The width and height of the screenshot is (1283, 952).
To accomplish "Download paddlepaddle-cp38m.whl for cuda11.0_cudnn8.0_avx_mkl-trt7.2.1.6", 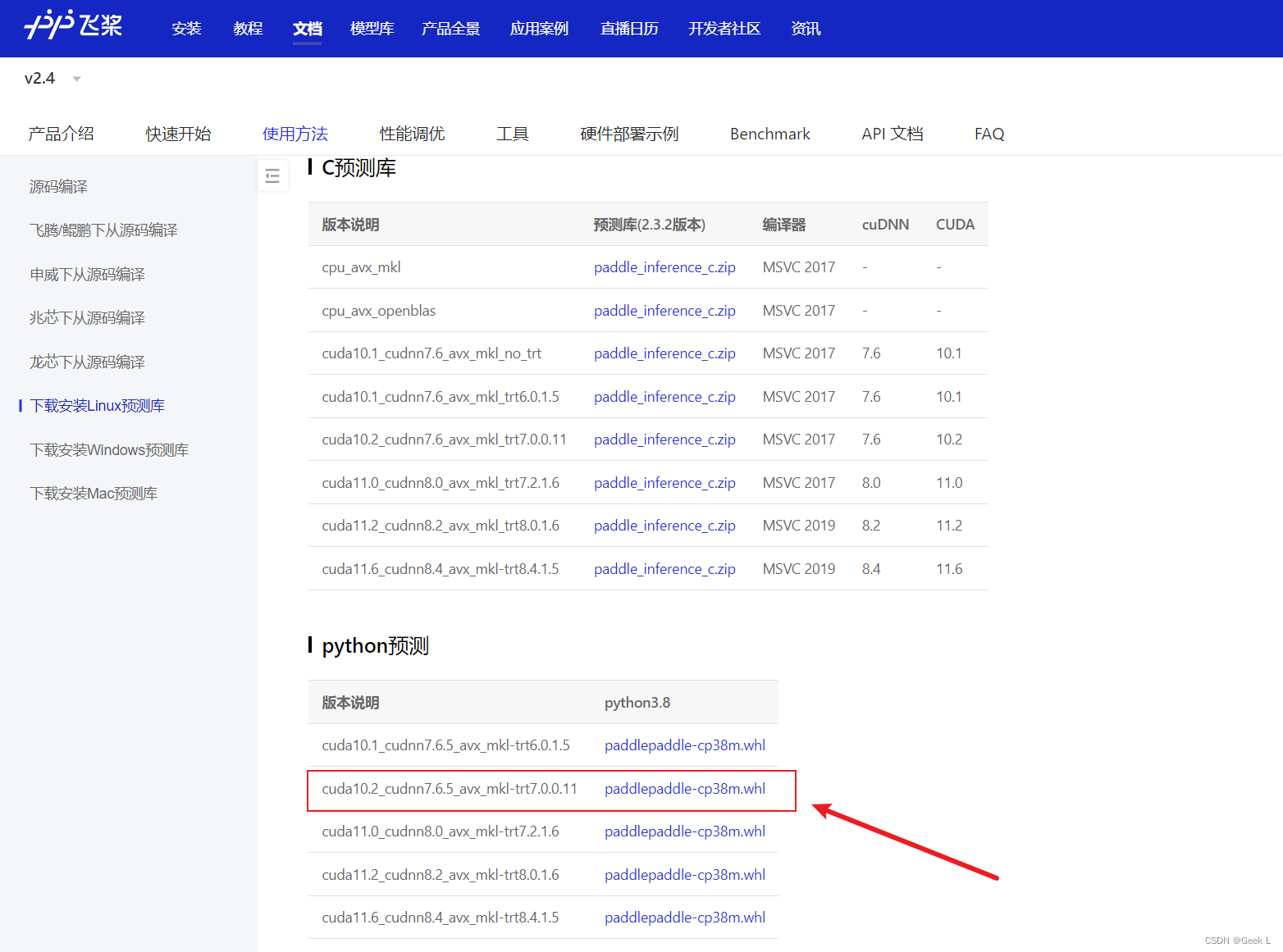I will pos(685,831).
